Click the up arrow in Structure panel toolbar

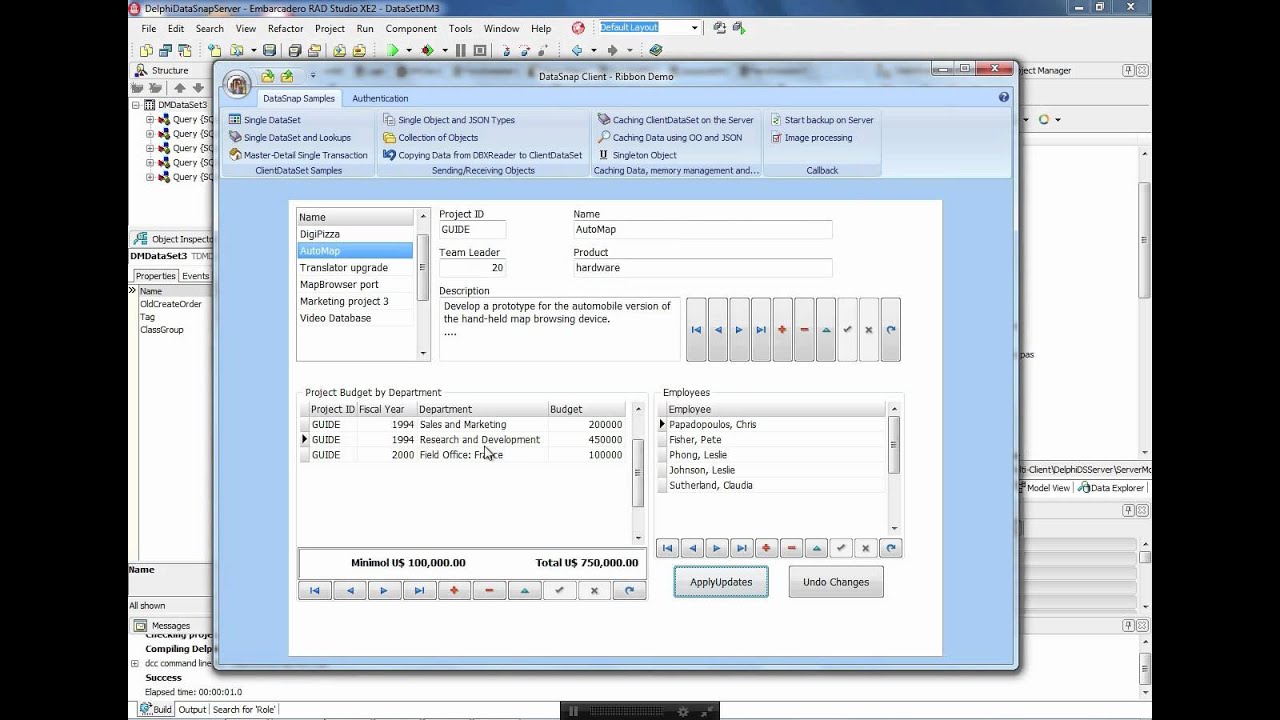[180, 88]
